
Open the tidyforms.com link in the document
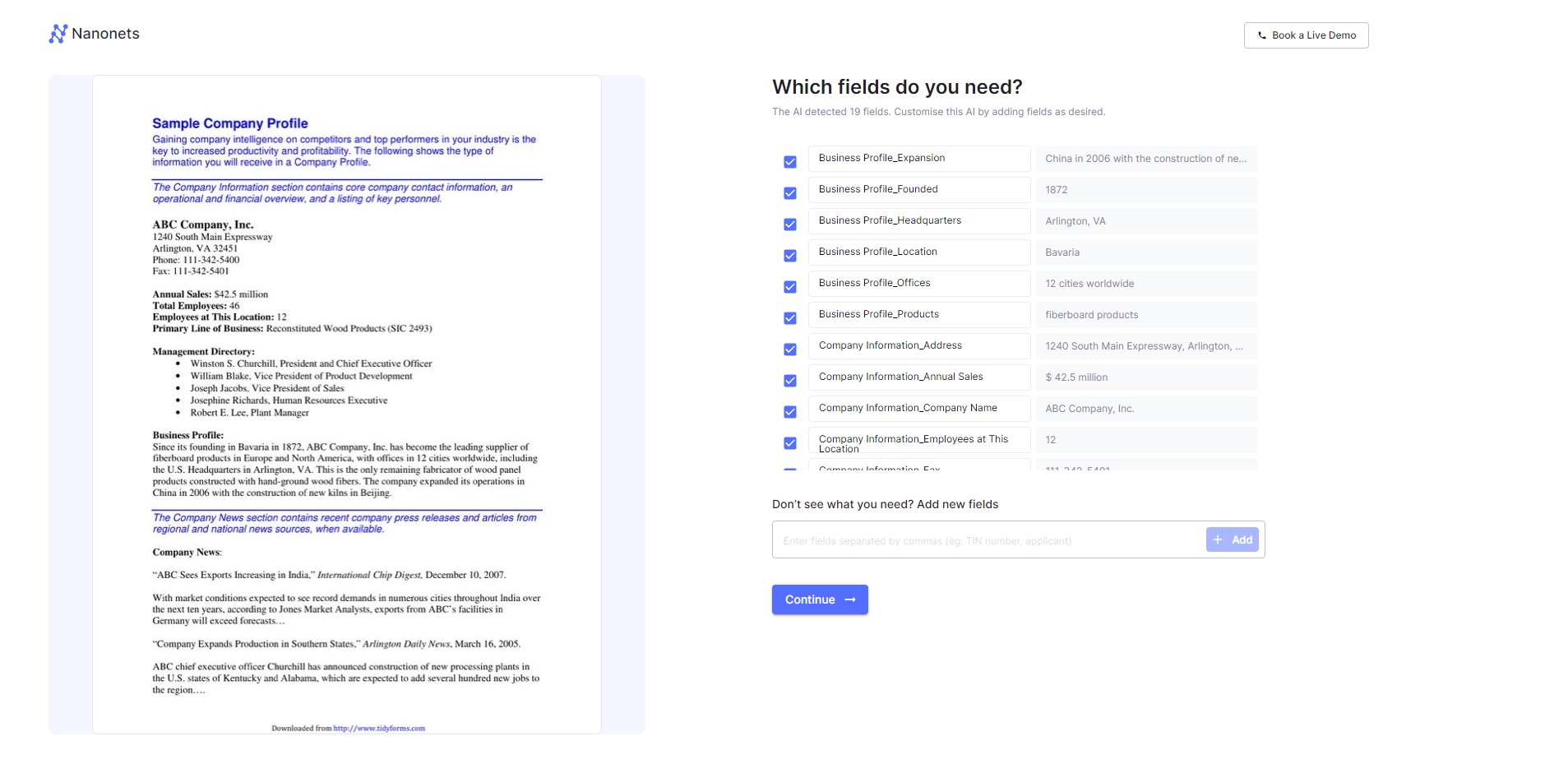click(379, 729)
